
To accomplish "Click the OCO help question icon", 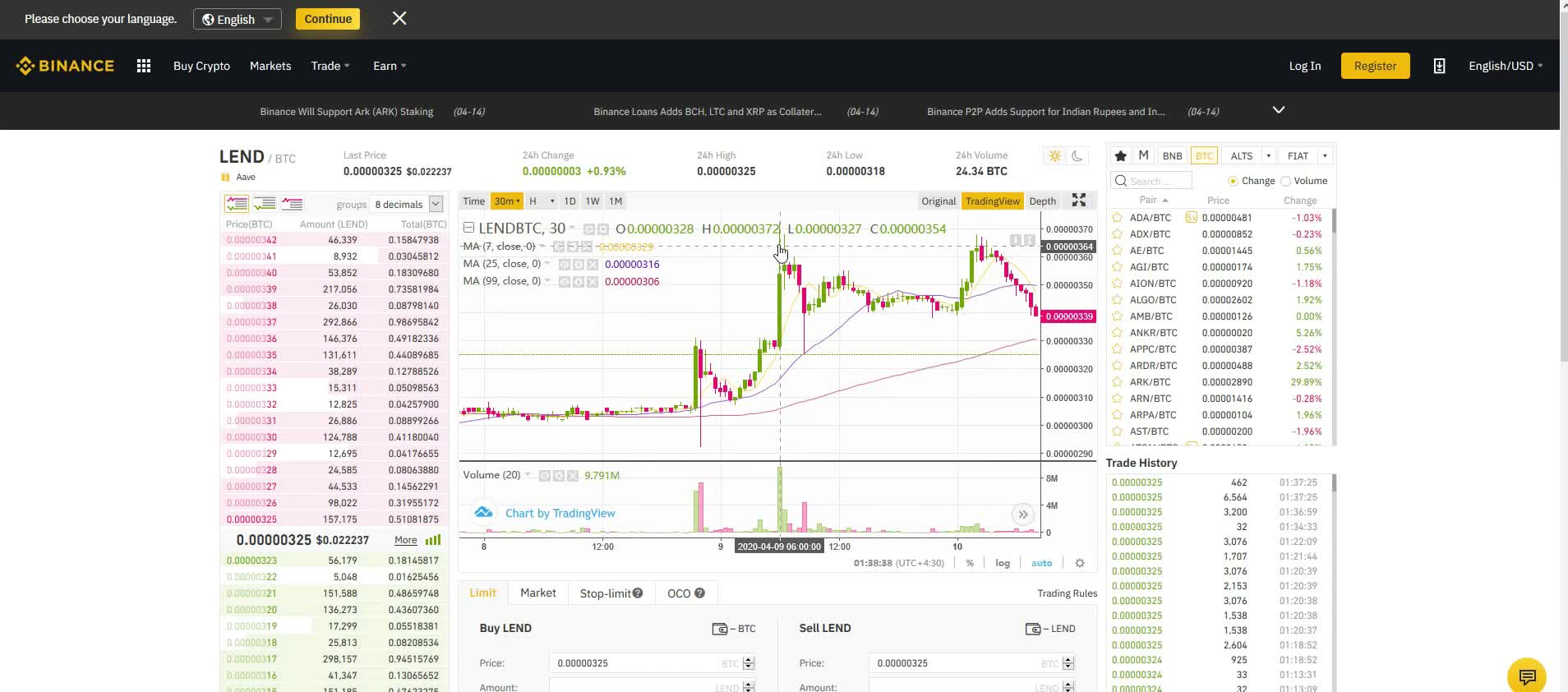I will coord(699,593).
